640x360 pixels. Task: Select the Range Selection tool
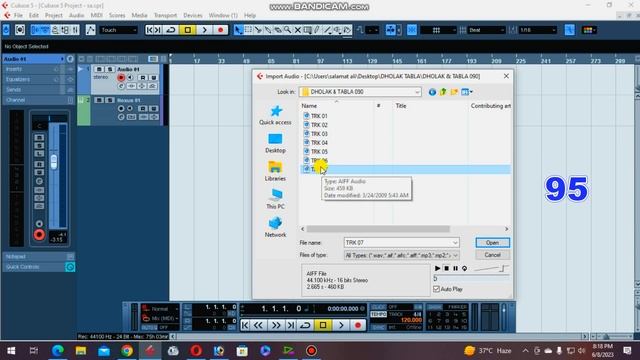point(248,30)
